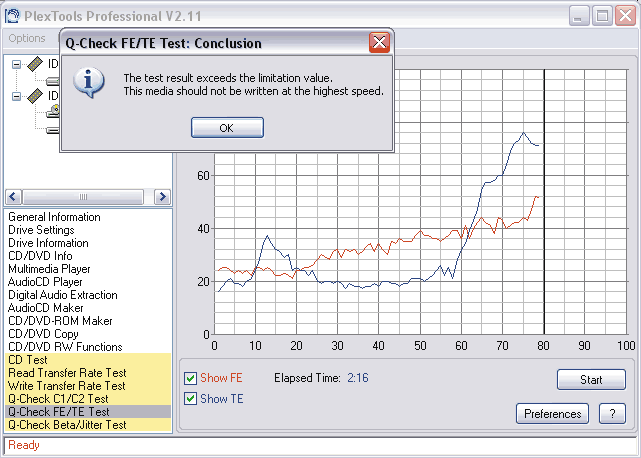Open Preferences

tap(553, 414)
